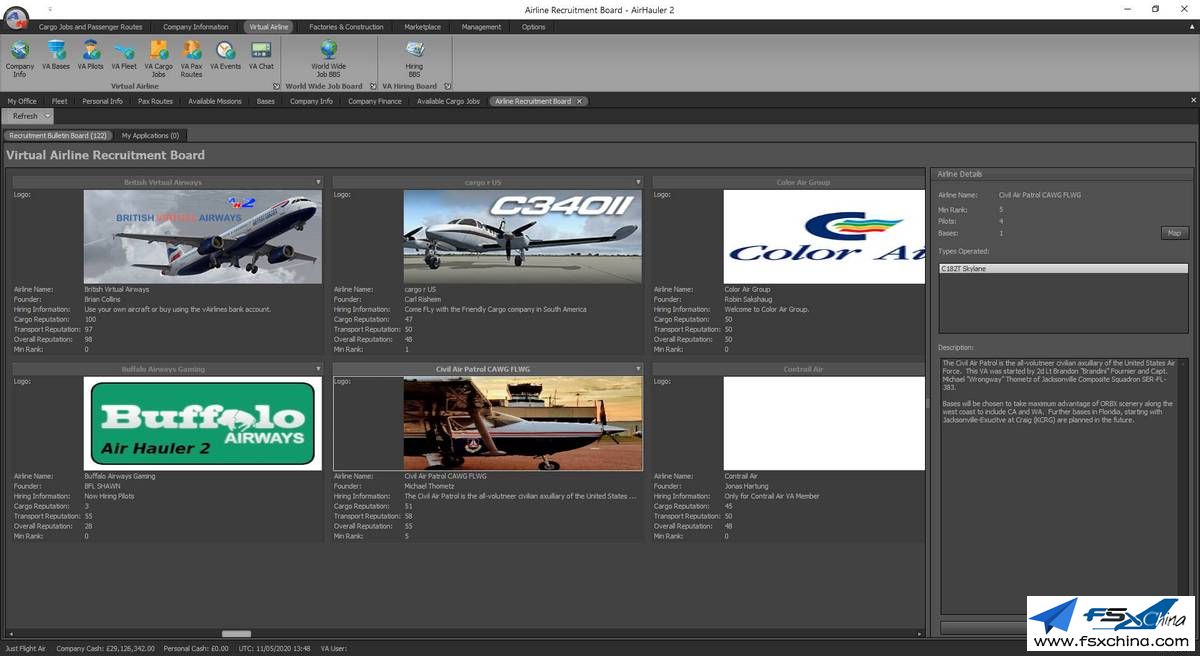This screenshot has height=656, width=1200.
Task: Open VA Events icon
Action: (226, 56)
